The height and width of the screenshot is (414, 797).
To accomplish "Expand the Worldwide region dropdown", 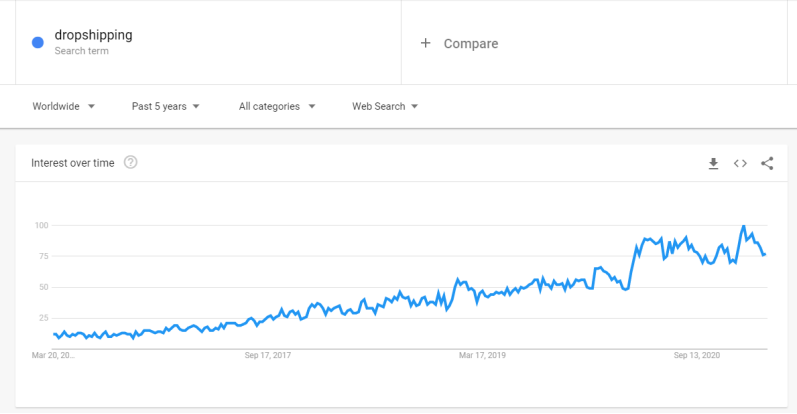I will point(63,106).
